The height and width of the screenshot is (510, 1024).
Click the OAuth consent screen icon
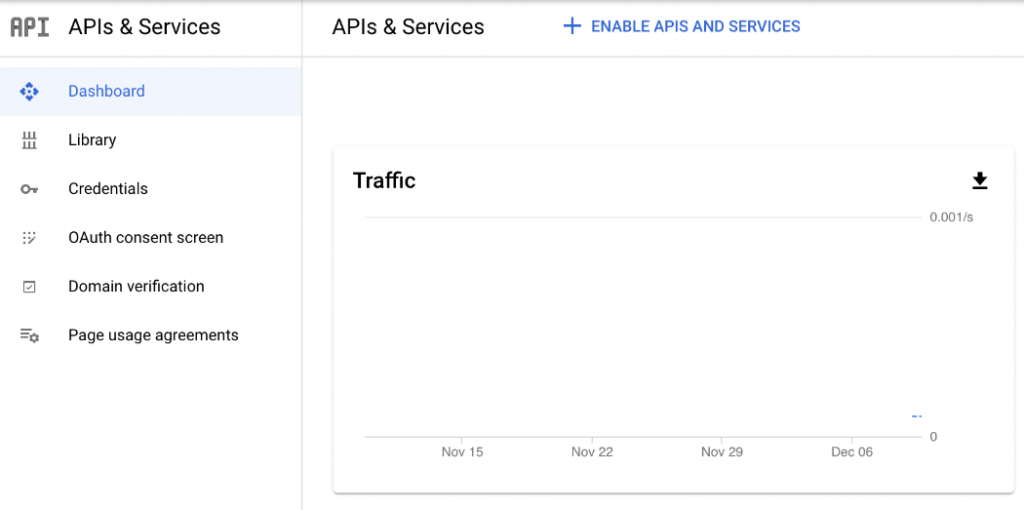pyautogui.click(x=29, y=238)
